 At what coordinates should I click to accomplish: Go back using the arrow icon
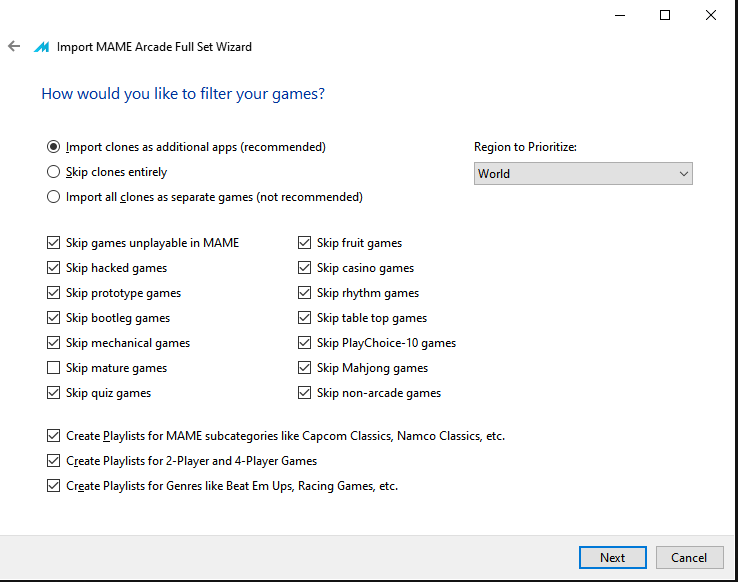tap(14, 46)
